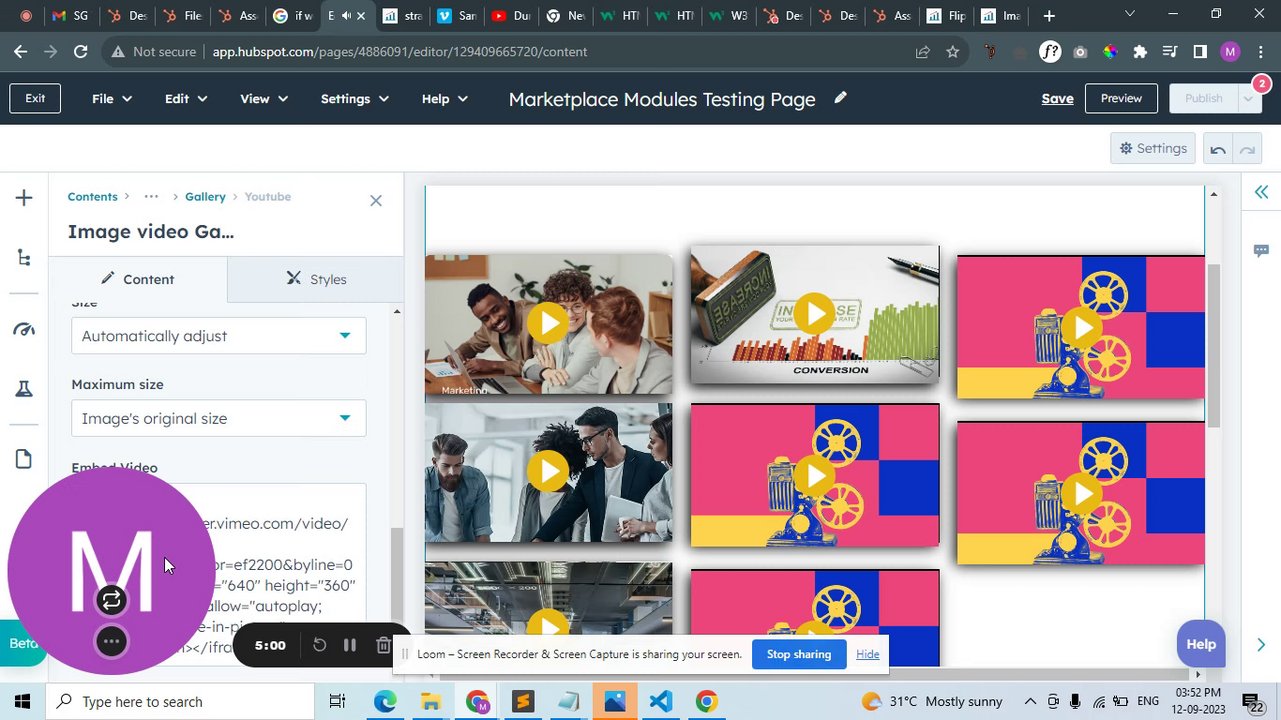Open the contents tree sidebar icon
1281x720 pixels.
[x=24, y=258]
